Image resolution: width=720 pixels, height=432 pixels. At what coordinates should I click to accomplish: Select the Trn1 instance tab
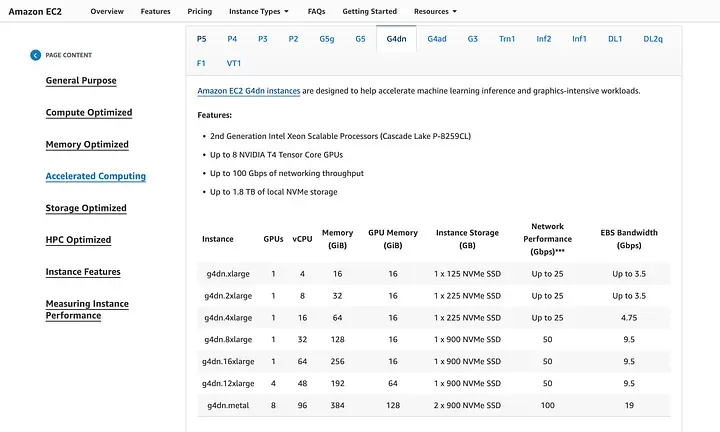507,39
